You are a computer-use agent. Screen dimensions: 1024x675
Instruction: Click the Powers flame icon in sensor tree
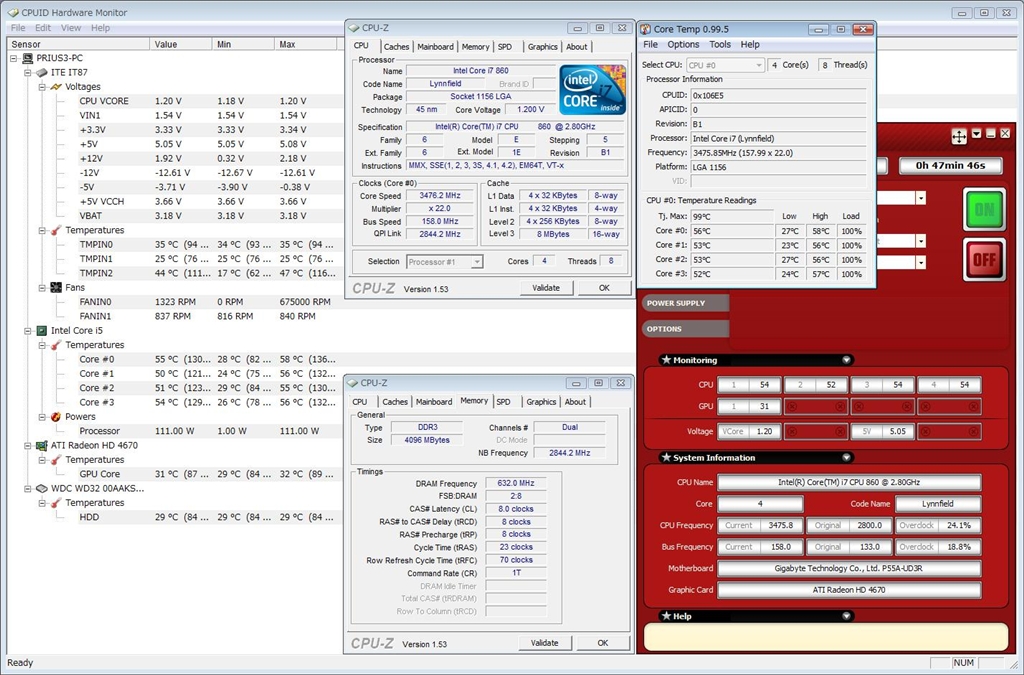(56, 417)
